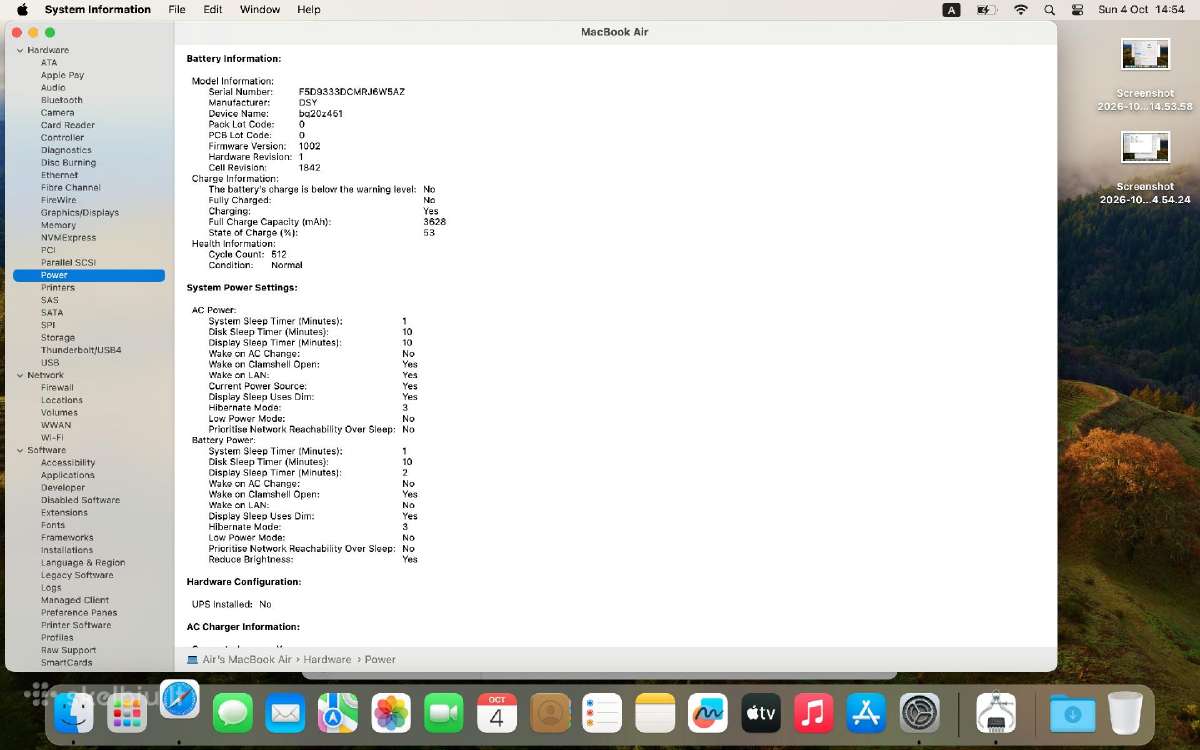1200x750 pixels.
Task: Collapse the Software section in sidebar
Action: (x=19, y=450)
